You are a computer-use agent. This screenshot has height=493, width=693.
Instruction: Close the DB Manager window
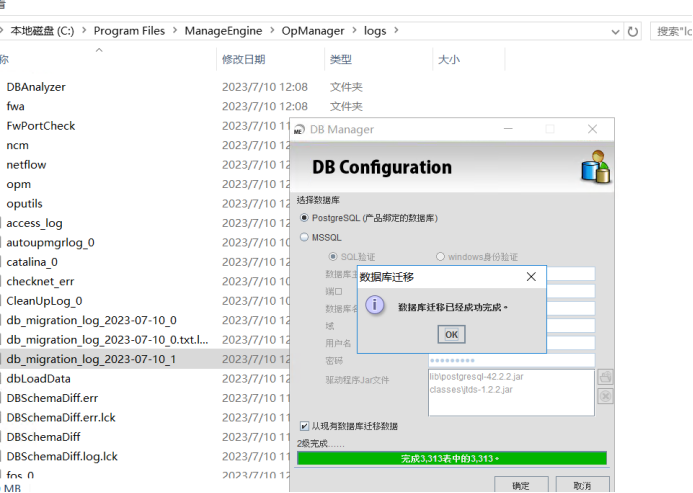(592, 129)
